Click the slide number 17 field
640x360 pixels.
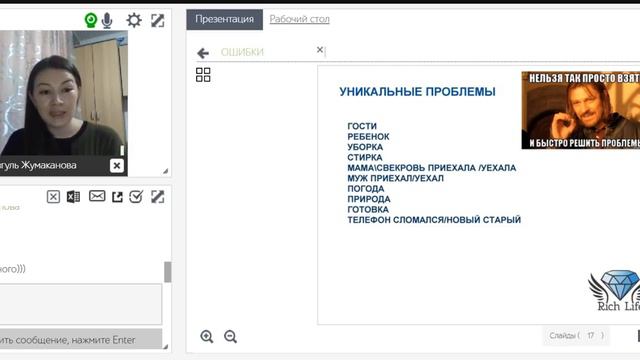pos(591,336)
